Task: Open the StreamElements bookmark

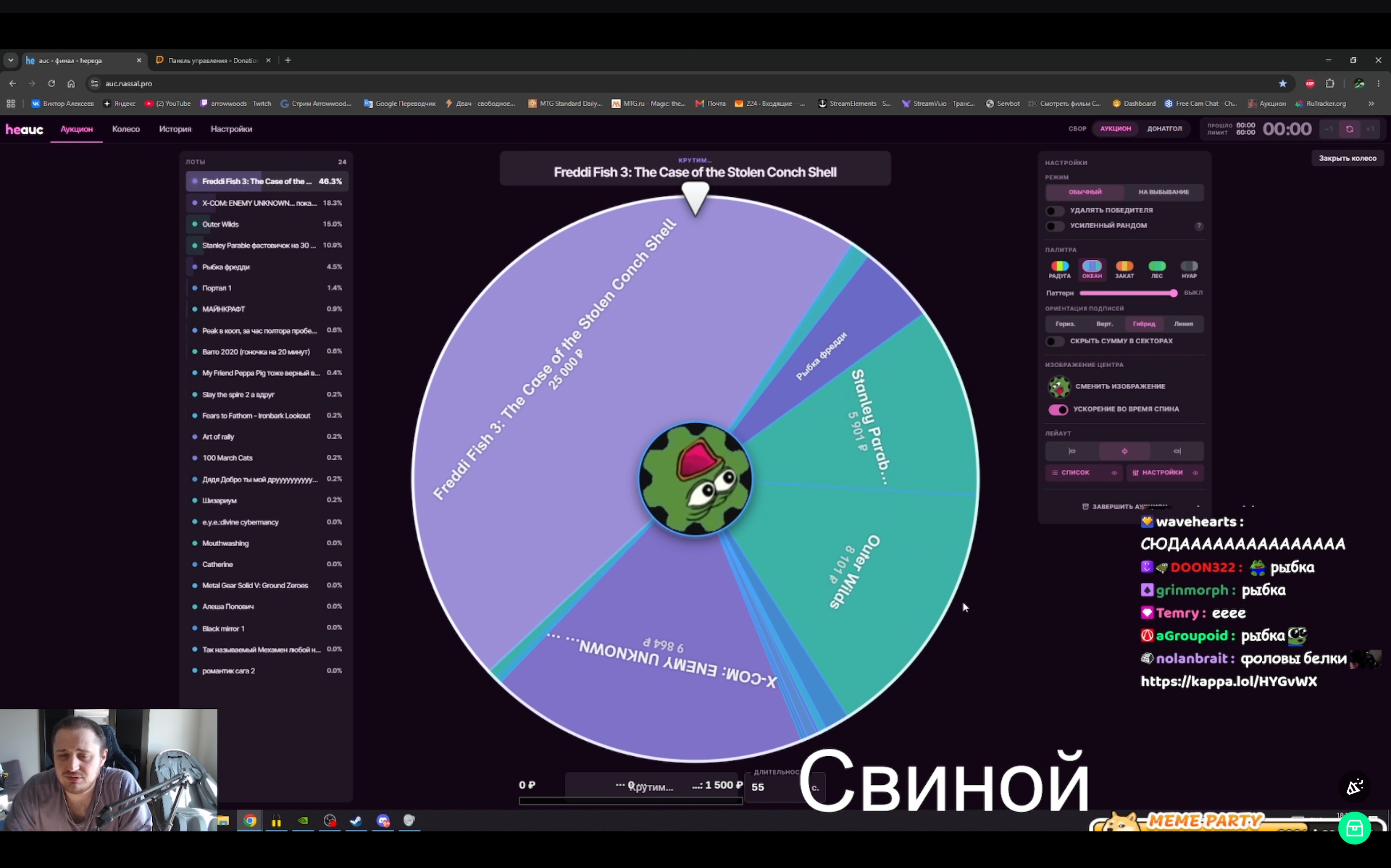Action: pos(855,104)
